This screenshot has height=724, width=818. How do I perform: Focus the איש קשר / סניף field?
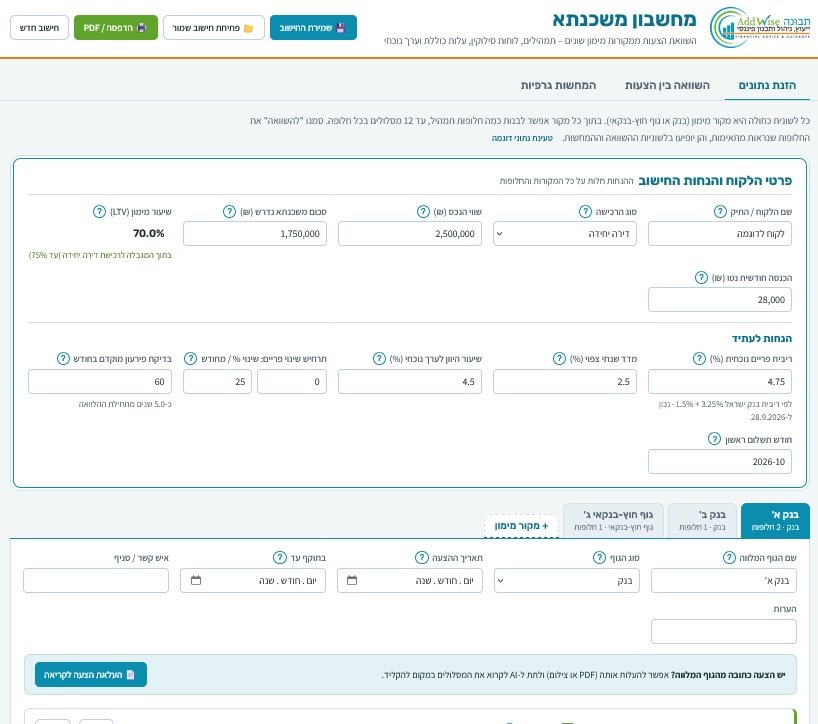96,581
